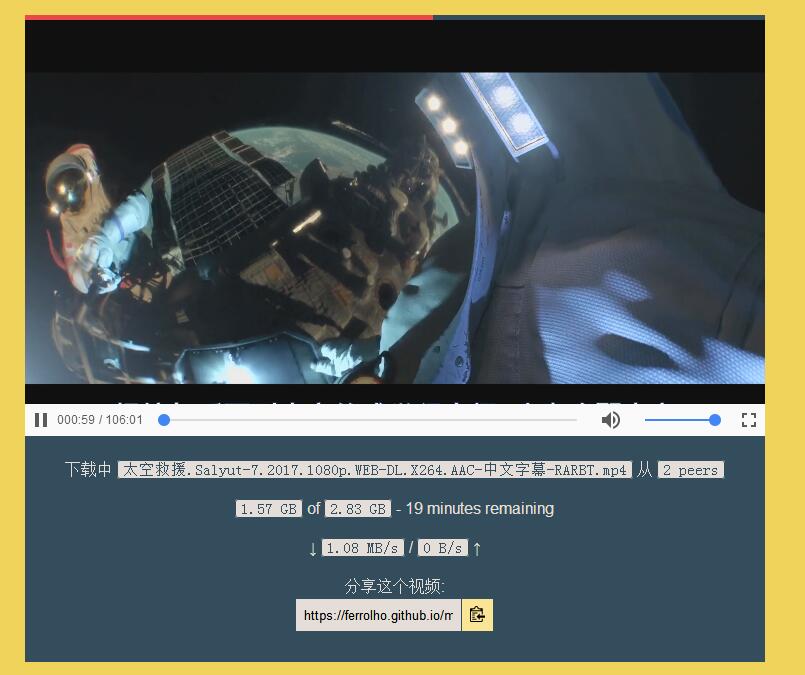
Task: Copy the share link with the clipboard icon
Action: click(477, 615)
